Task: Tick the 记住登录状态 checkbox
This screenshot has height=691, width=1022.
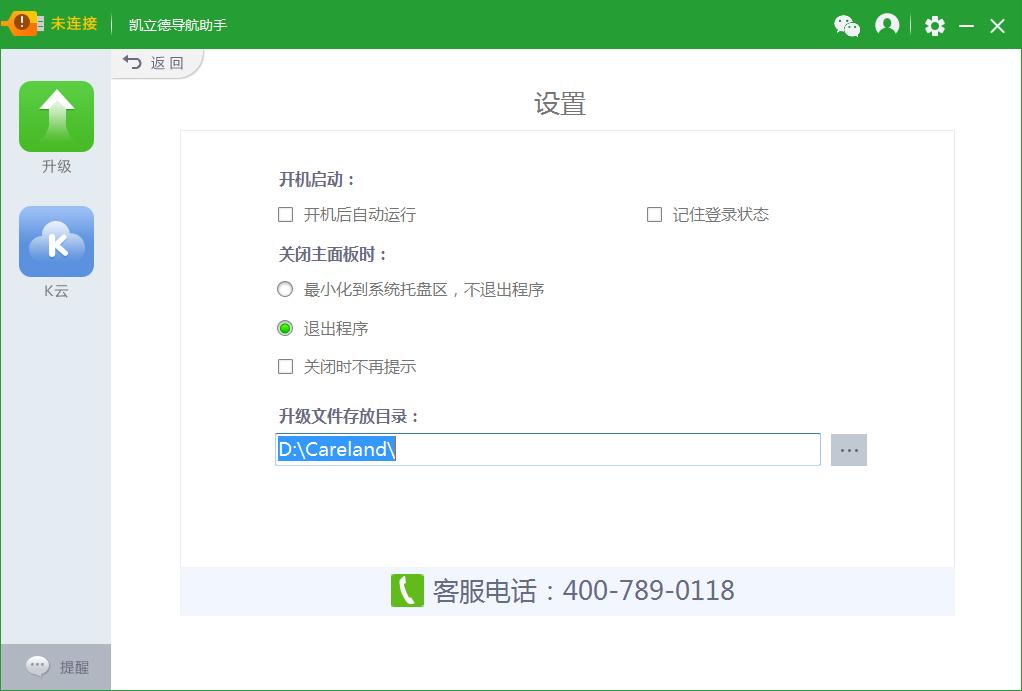Action: (x=654, y=214)
